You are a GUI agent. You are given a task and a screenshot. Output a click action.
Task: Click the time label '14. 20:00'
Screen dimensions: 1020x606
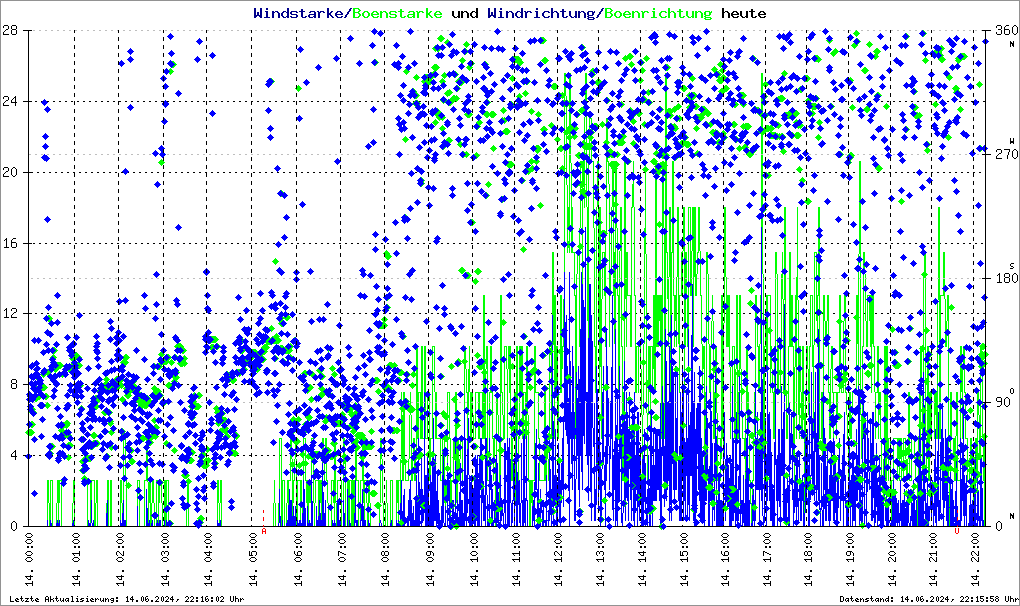[891, 559]
